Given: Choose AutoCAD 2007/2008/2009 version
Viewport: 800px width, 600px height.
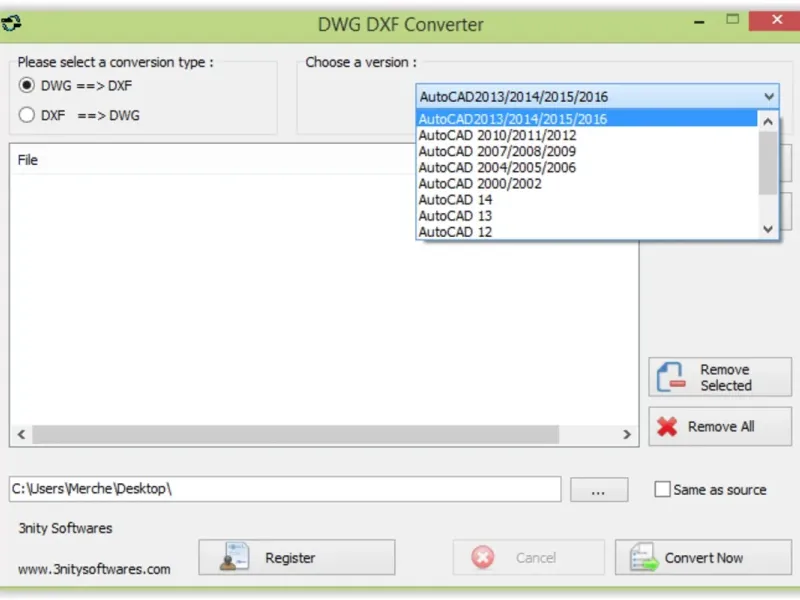Looking at the screenshot, I should click(587, 151).
